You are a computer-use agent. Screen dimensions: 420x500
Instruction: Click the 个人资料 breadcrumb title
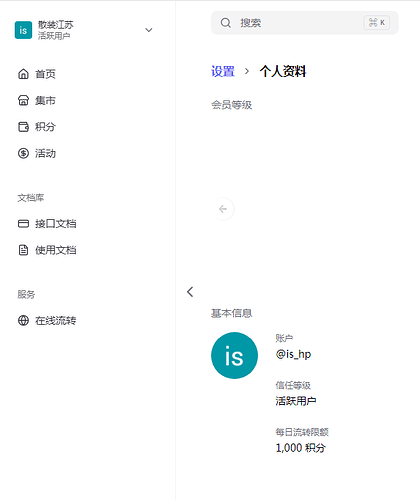tap(283, 71)
